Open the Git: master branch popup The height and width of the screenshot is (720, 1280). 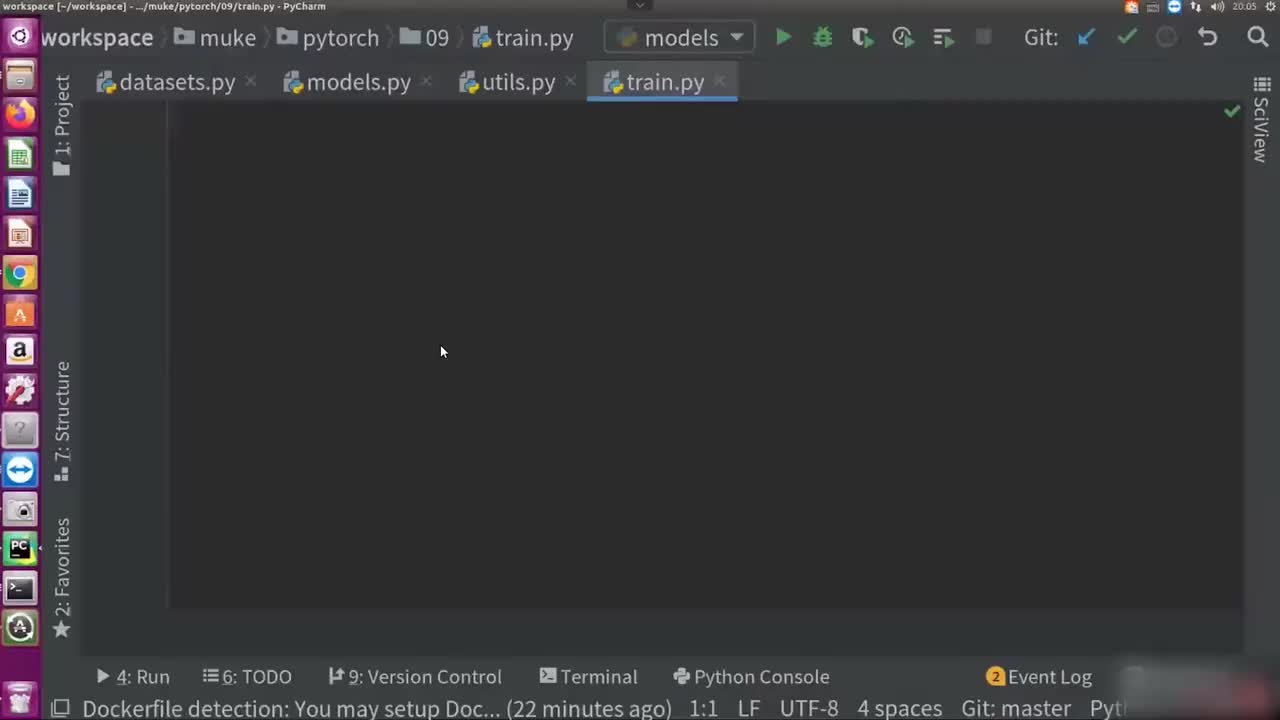[x=1016, y=708]
